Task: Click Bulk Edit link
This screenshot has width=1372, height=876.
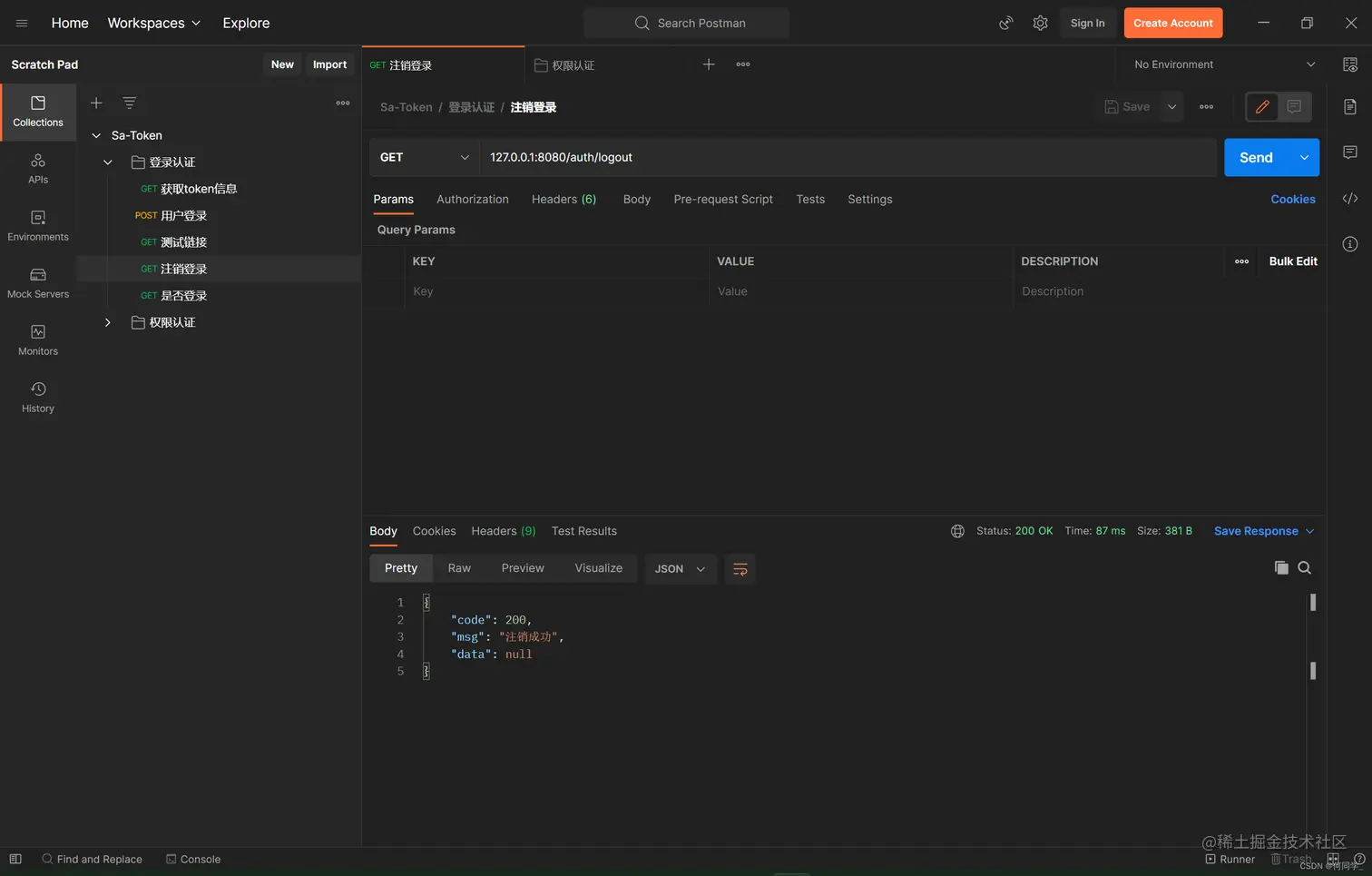Action: [x=1293, y=261]
